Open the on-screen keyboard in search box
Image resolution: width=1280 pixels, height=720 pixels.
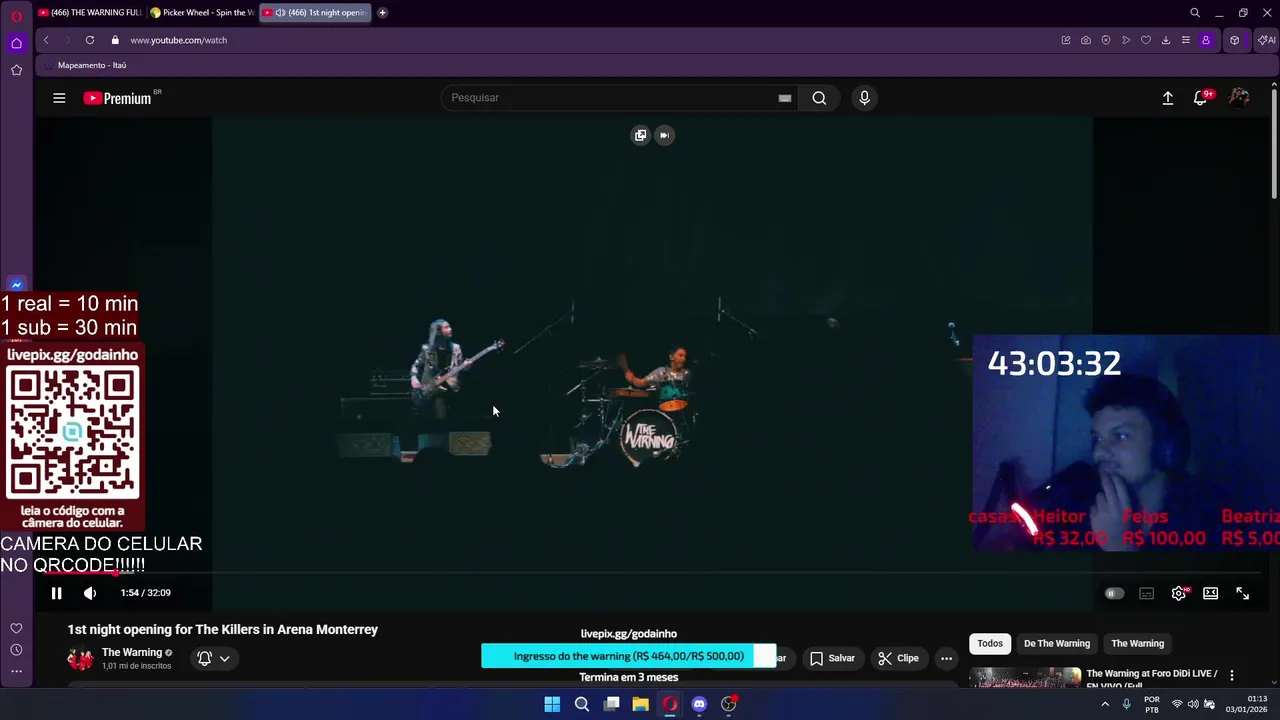[785, 98]
